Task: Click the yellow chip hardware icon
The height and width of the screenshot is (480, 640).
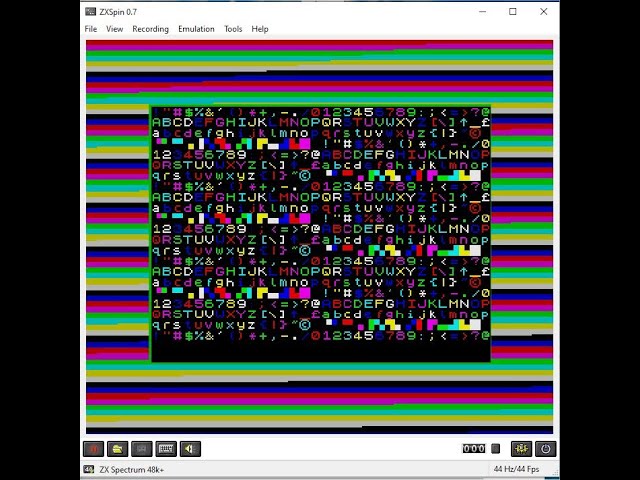Action: (x=522, y=449)
